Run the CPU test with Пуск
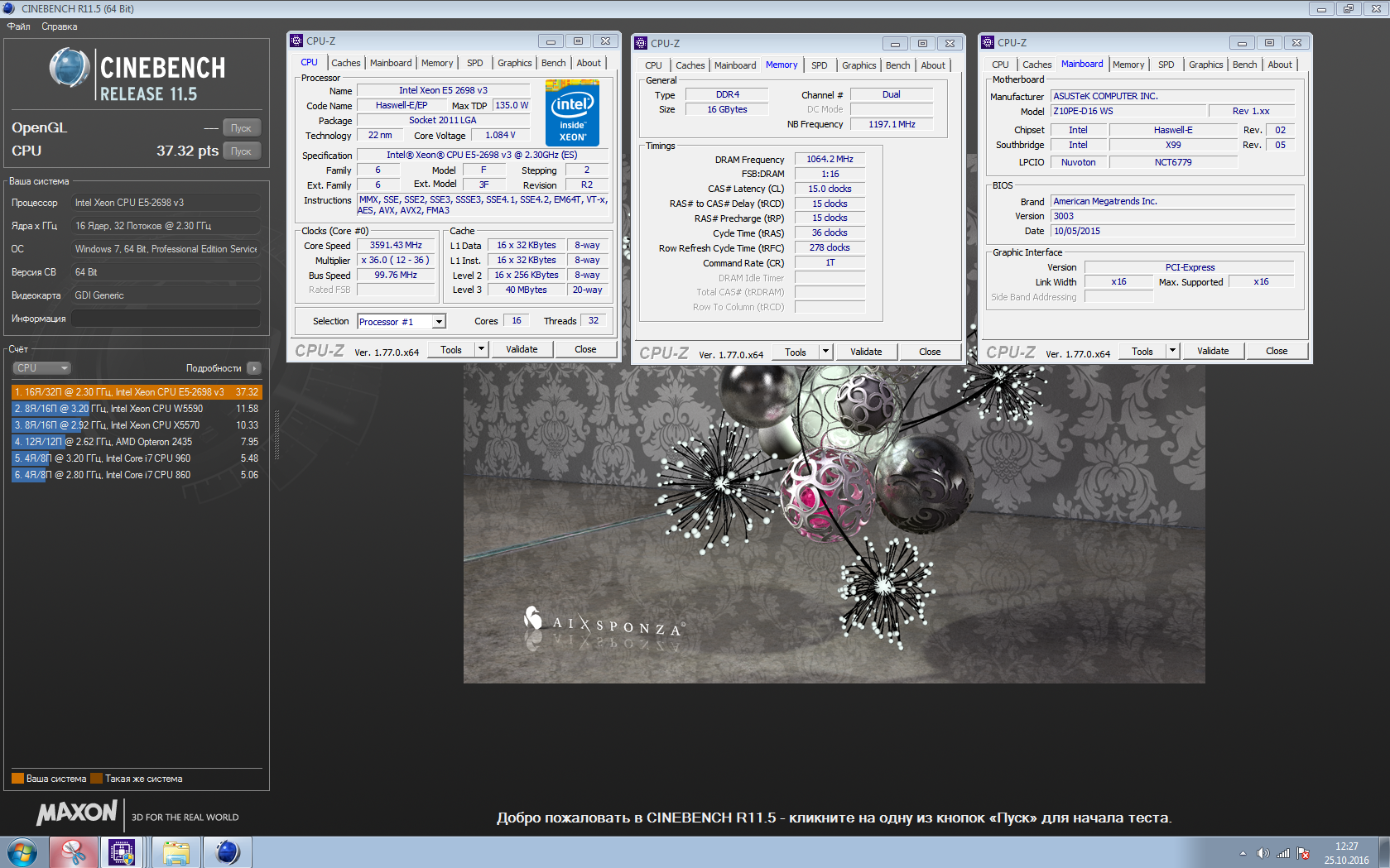This screenshot has width=1390, height=868. point(242,151)
